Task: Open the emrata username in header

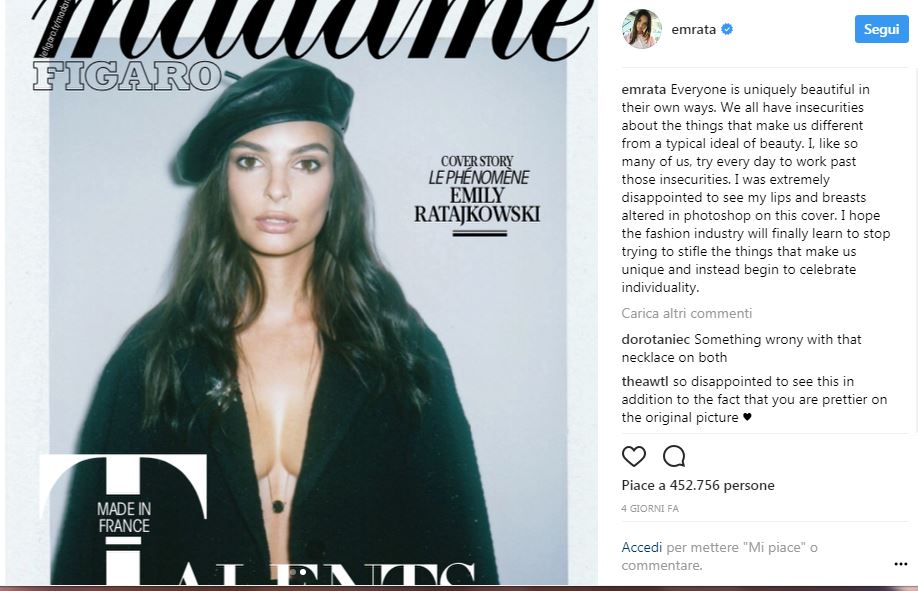Action: coord(693,29)
